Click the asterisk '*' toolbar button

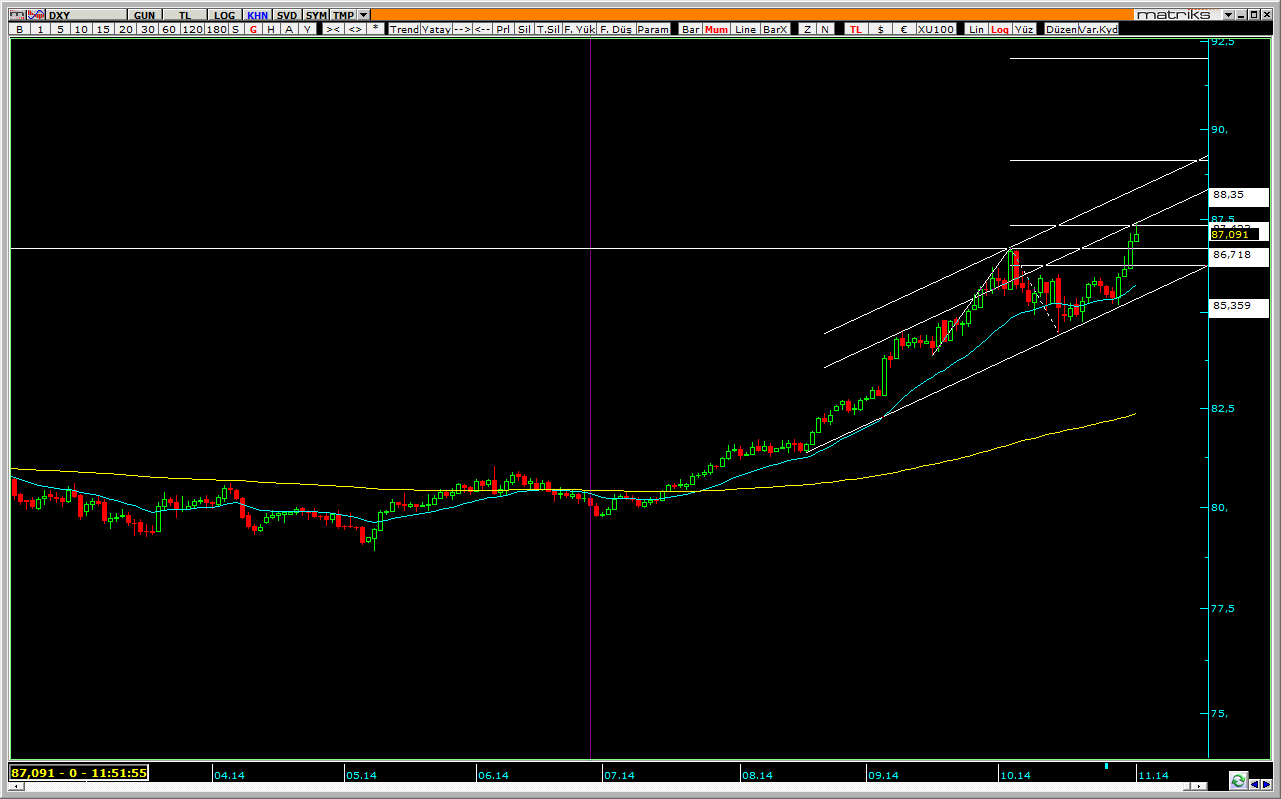click(x=375, y=29)
